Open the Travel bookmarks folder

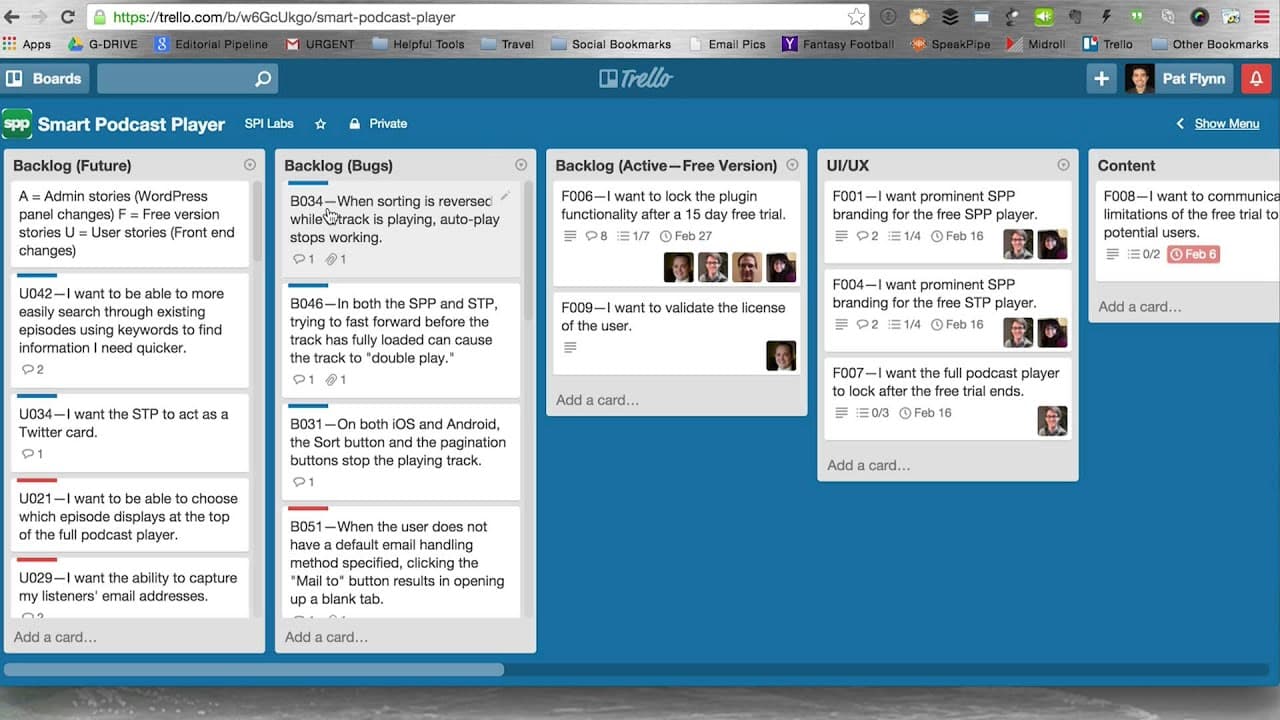coord(507,44)
